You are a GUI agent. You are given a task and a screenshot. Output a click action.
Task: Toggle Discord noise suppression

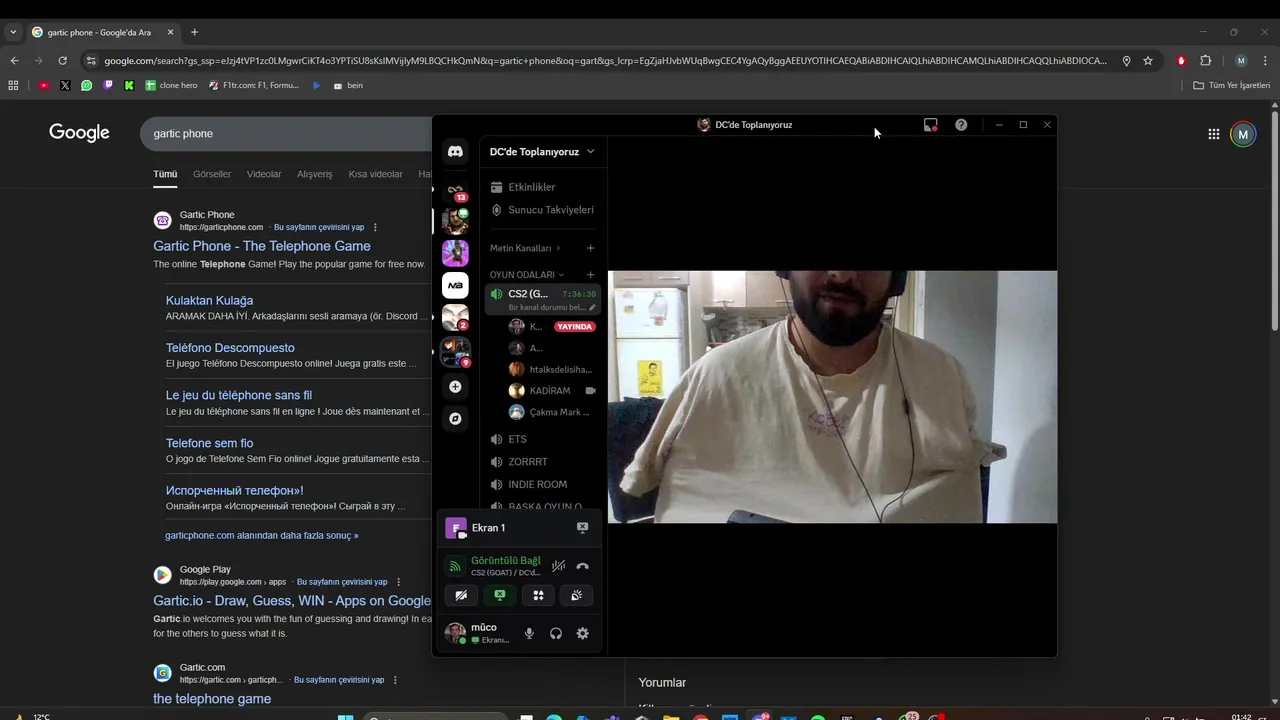pos(559,566)
